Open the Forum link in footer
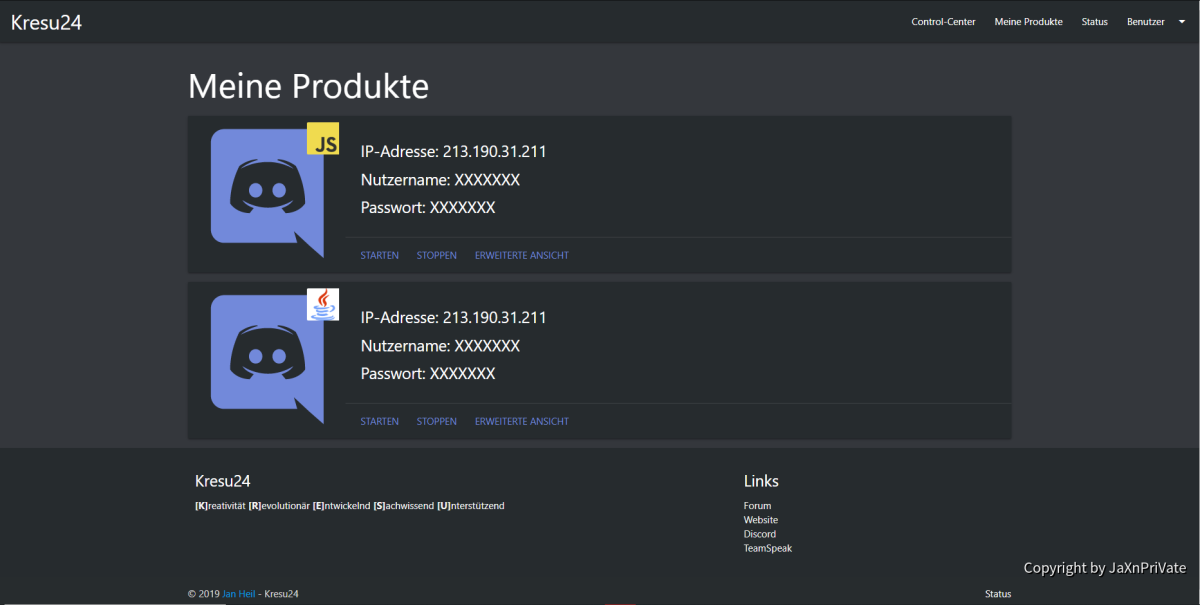Image resolution: width=1200 pixels, height=605 pixels. click(757, 505)
